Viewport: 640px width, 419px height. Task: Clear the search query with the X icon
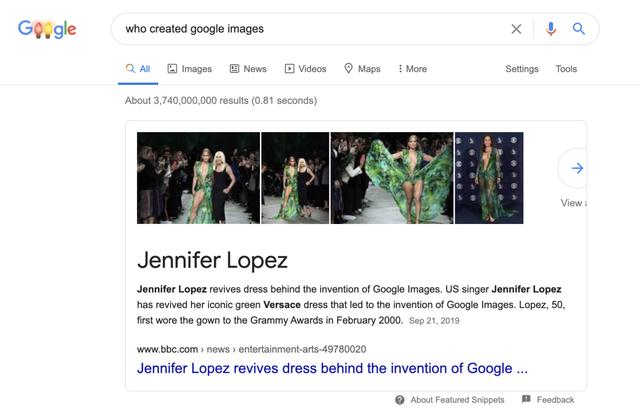click(516, 29)
